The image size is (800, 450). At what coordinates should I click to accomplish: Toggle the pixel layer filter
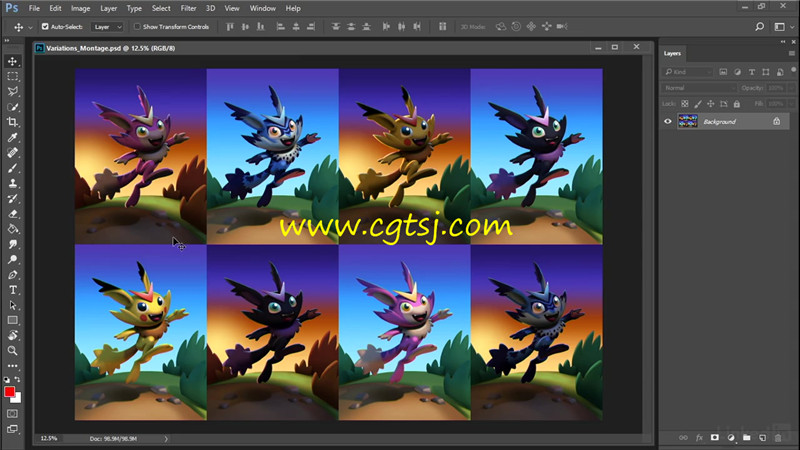coord(723,72)
